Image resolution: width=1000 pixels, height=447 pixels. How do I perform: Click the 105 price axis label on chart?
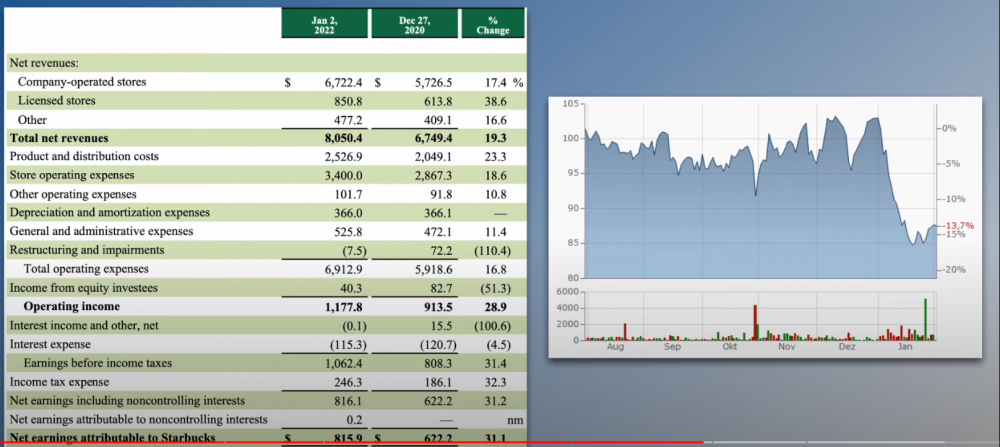570,104
